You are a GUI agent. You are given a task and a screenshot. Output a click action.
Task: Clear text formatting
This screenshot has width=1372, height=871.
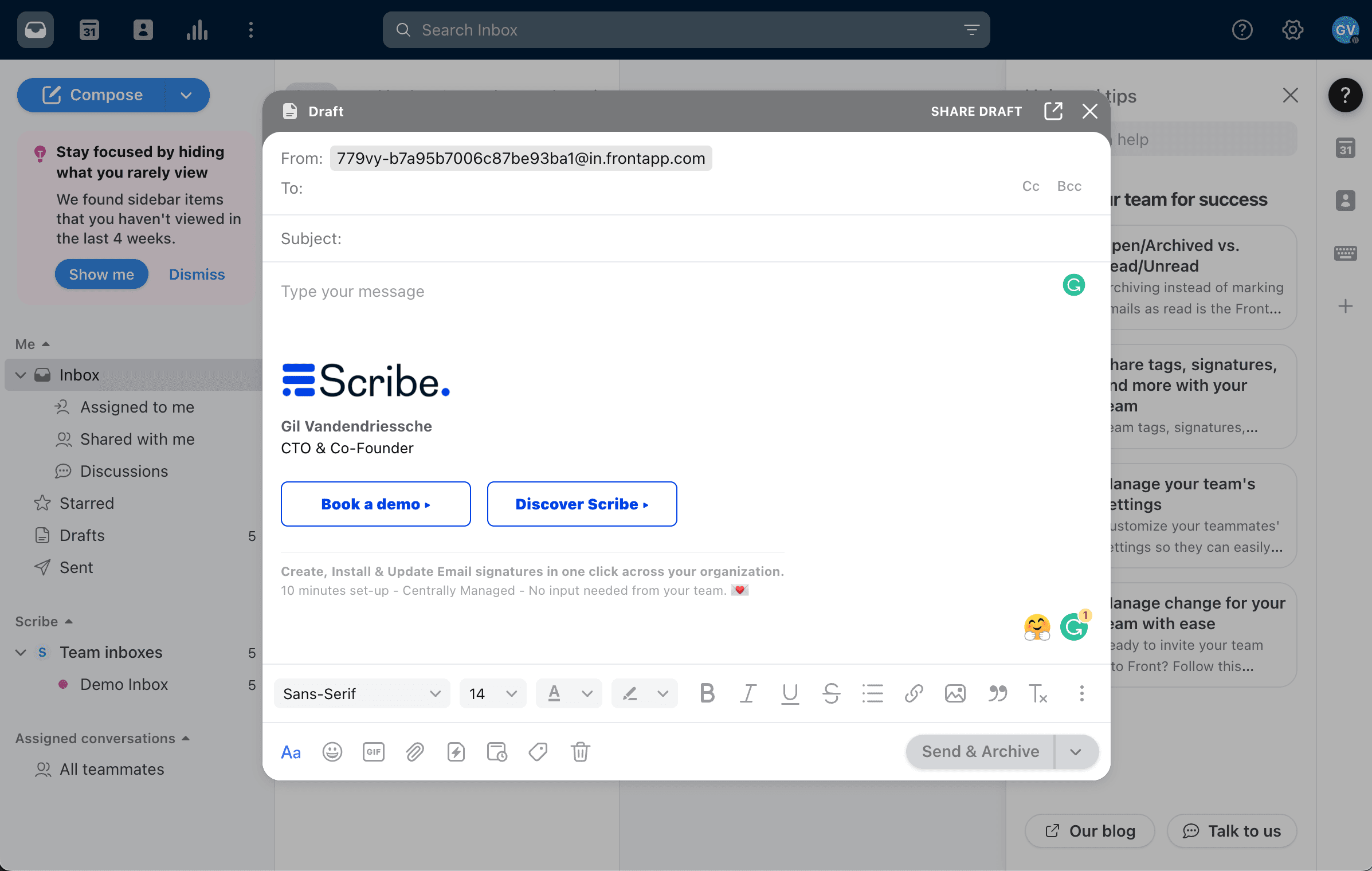tap(1038, 693)
